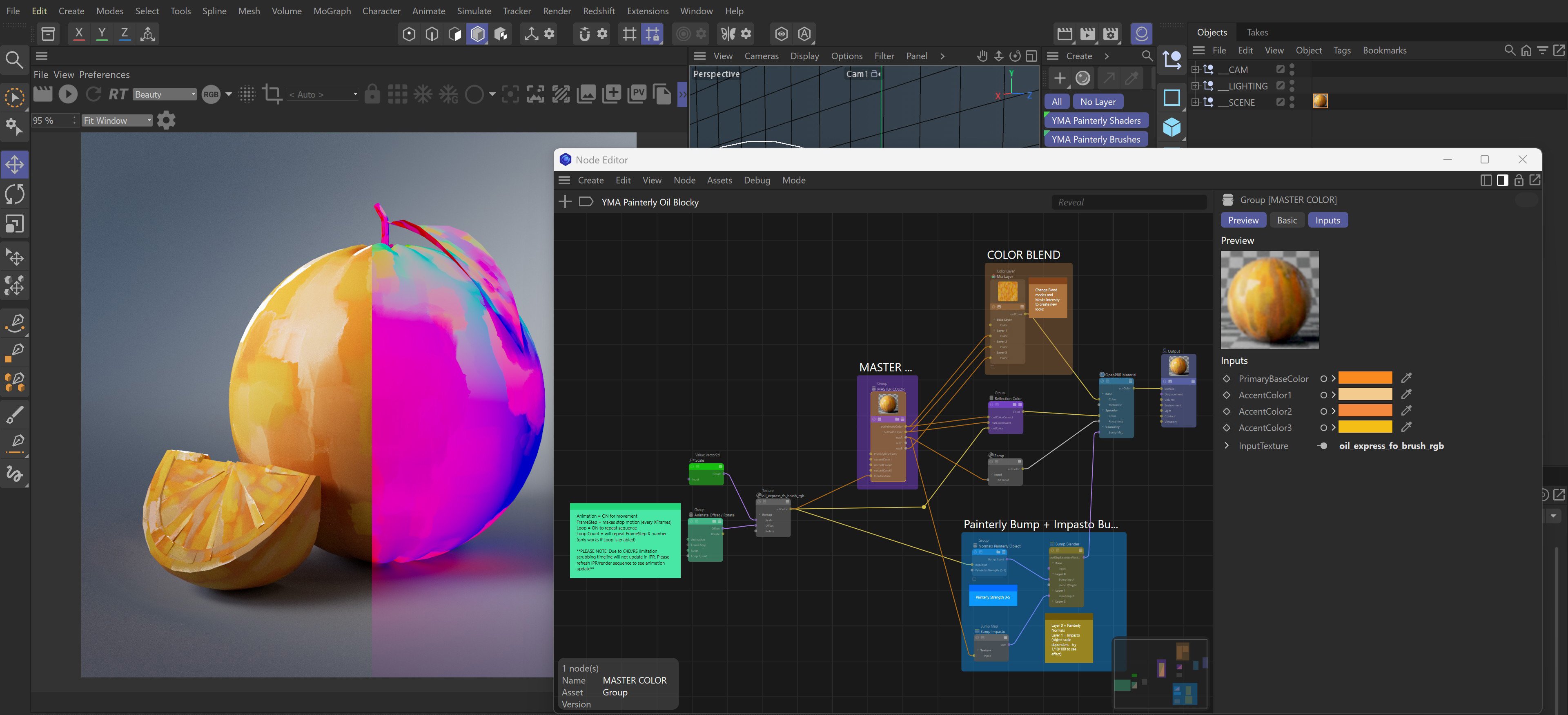1568x715 pixels.
Task: Expand the __SCENE object tree
Action: point(1195,102)
